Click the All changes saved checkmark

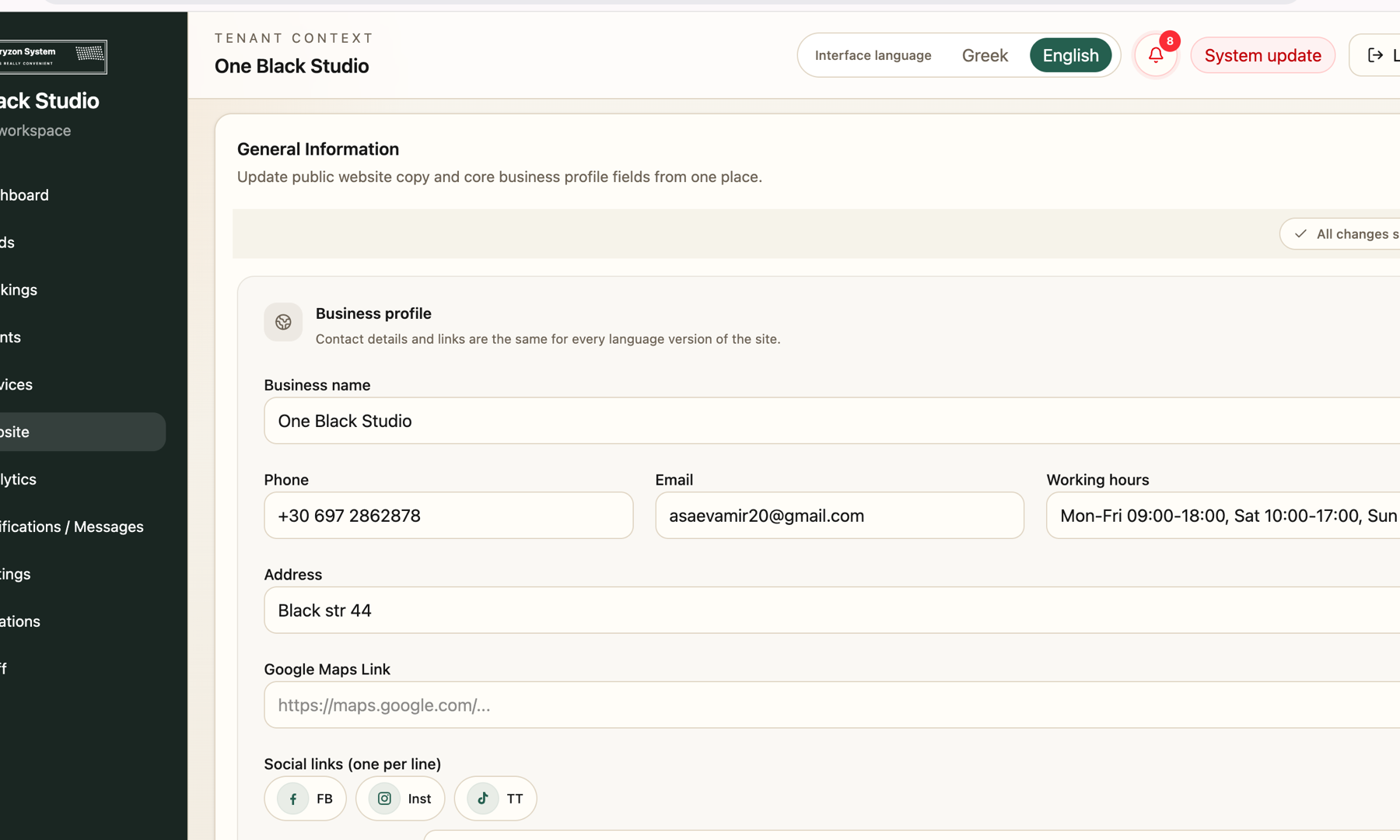(1300, 233)
